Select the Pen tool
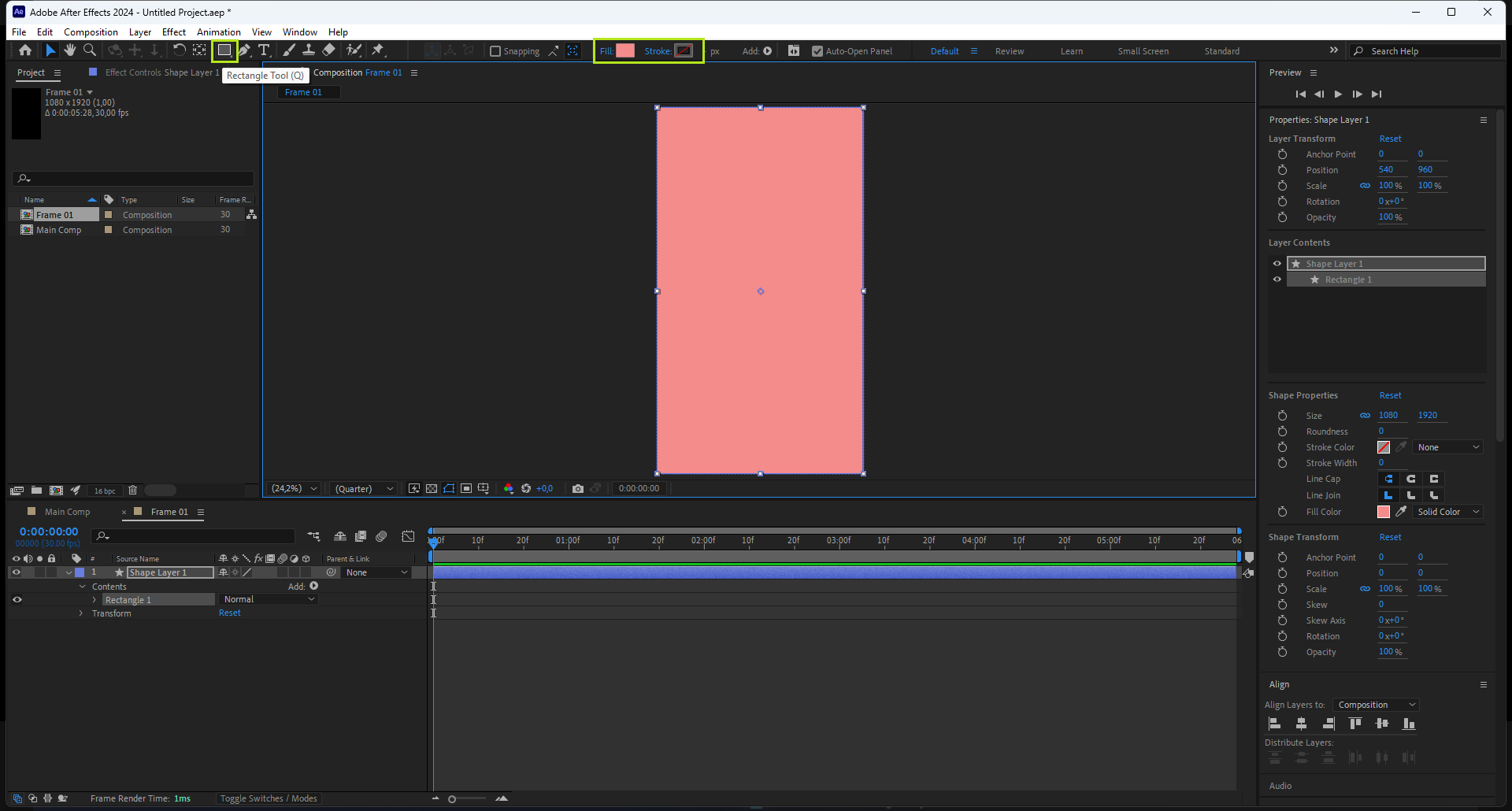Screen dimensions: 1512x811 (x=245, y=50)
